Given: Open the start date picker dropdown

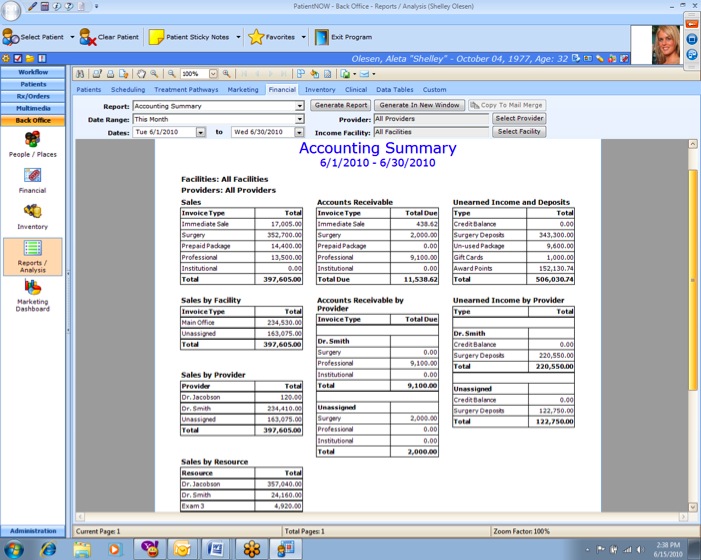Looking at the screenshot, I should click(201, 132).
